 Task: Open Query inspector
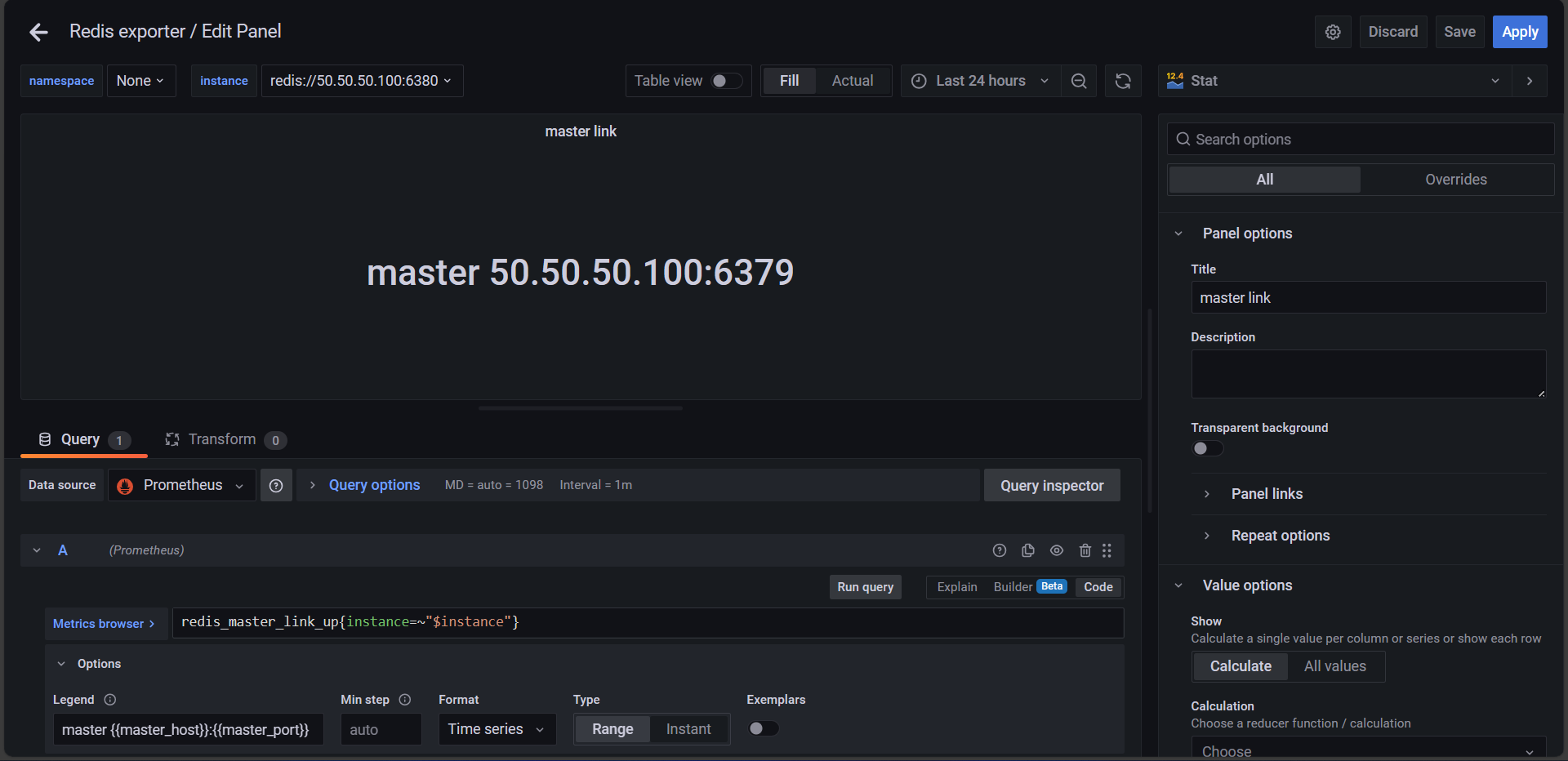(x=1052, y=486)
